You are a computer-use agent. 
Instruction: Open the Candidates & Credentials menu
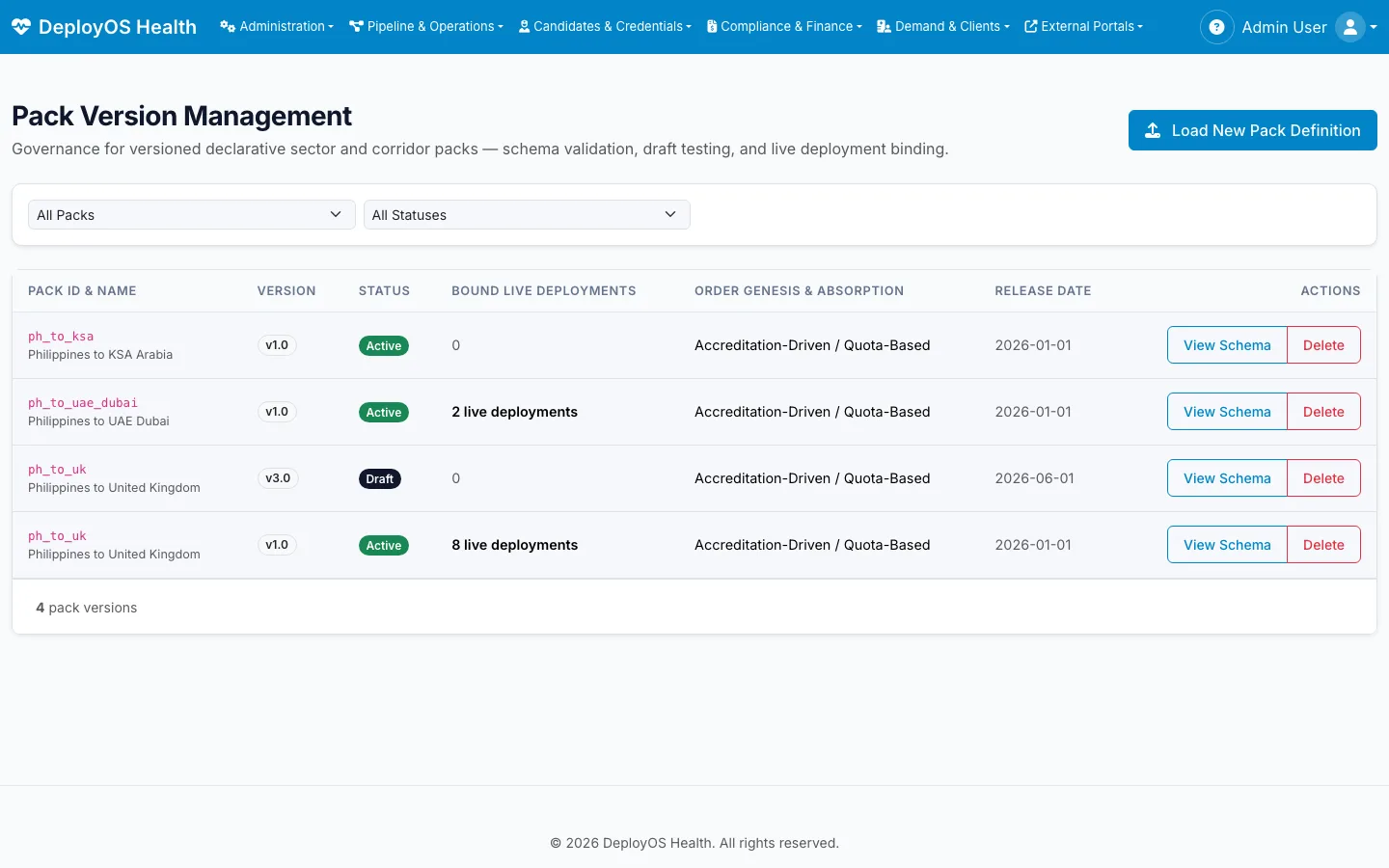pos(605,26)
